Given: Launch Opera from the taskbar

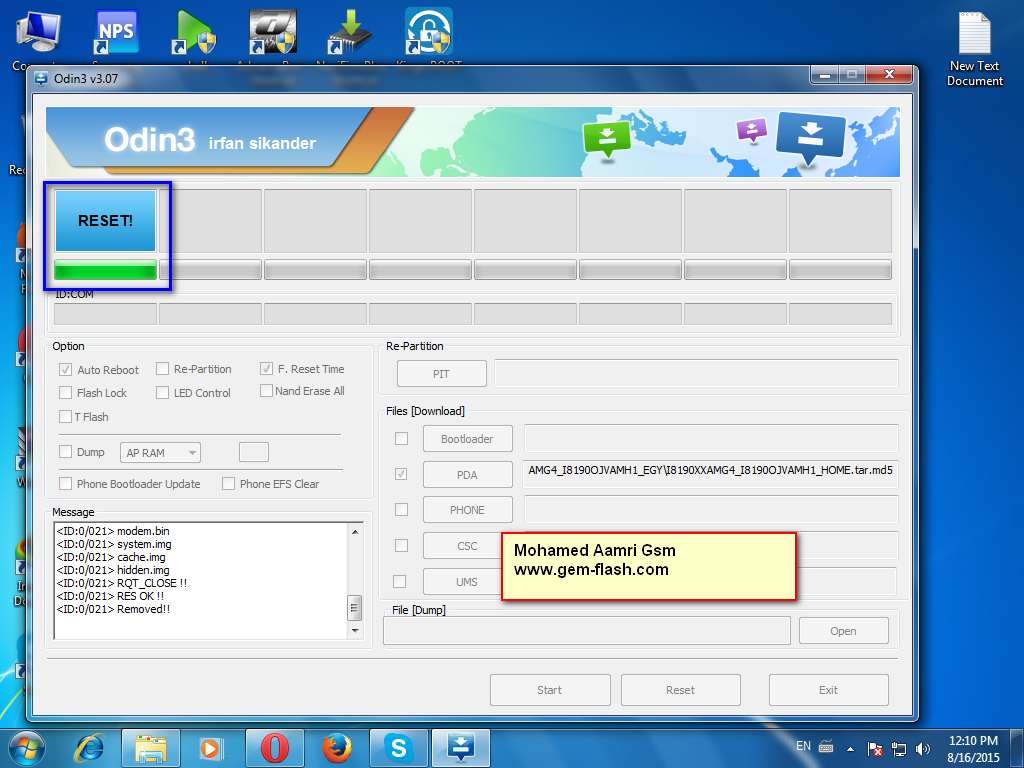Looking at the screenshot, I should pos(274,748).
